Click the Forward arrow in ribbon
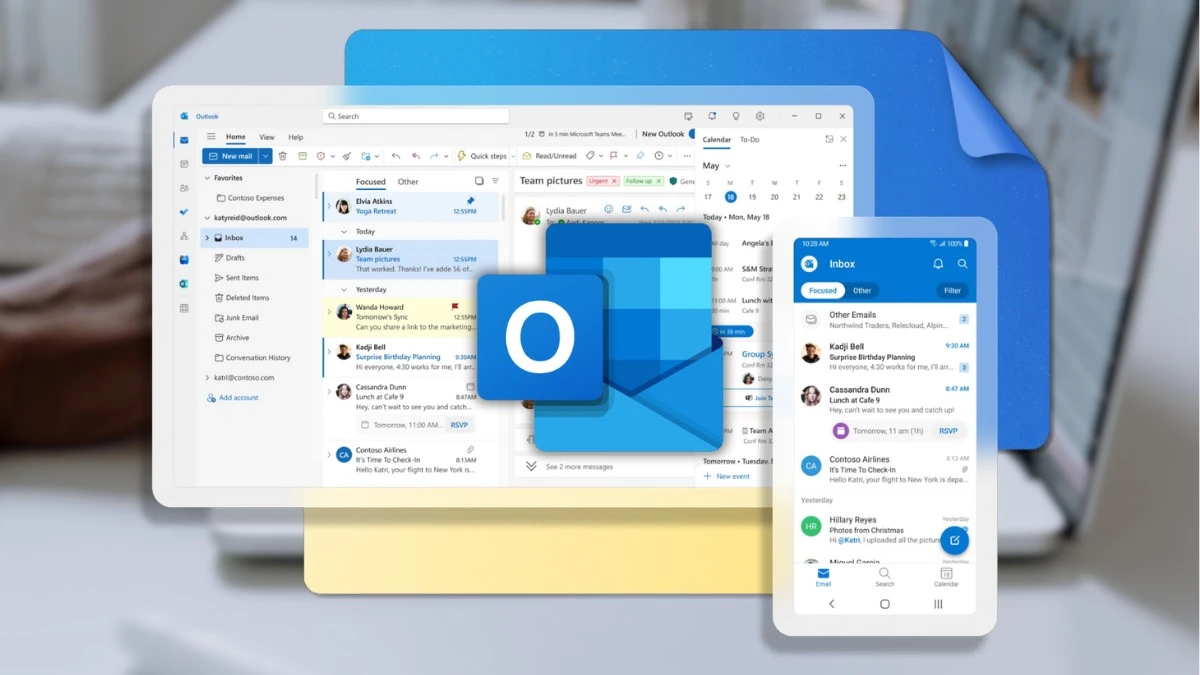 (434, 156)
